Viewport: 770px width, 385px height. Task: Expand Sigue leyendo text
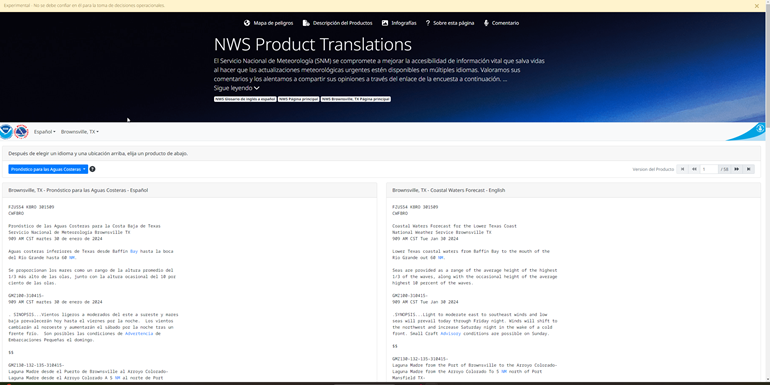click(x=236, y=88)
